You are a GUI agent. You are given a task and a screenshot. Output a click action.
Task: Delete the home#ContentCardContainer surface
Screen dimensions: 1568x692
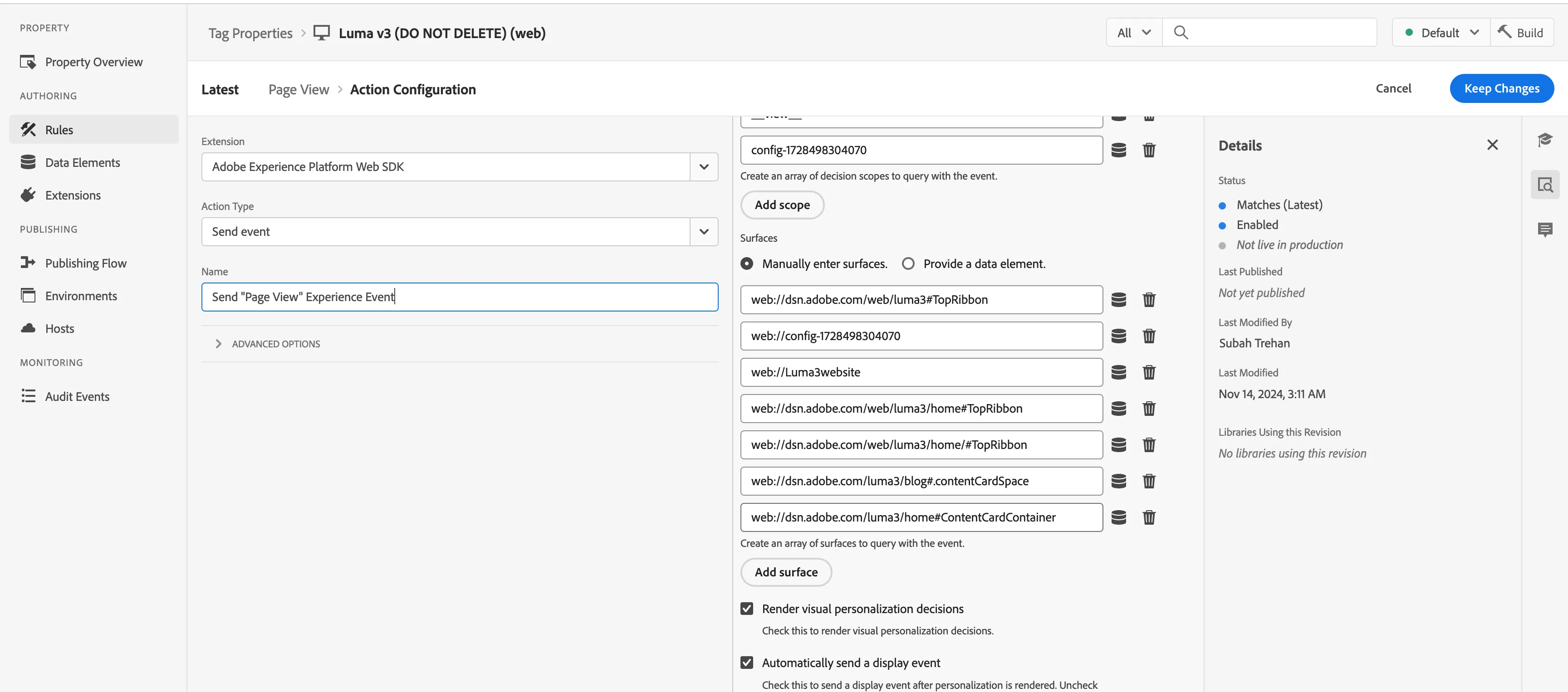[x=1149, y=517]
